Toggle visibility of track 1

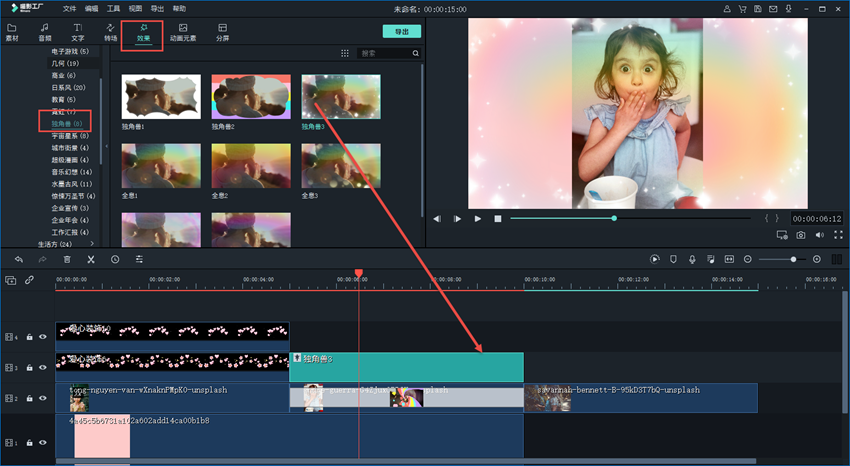point(43,442)
